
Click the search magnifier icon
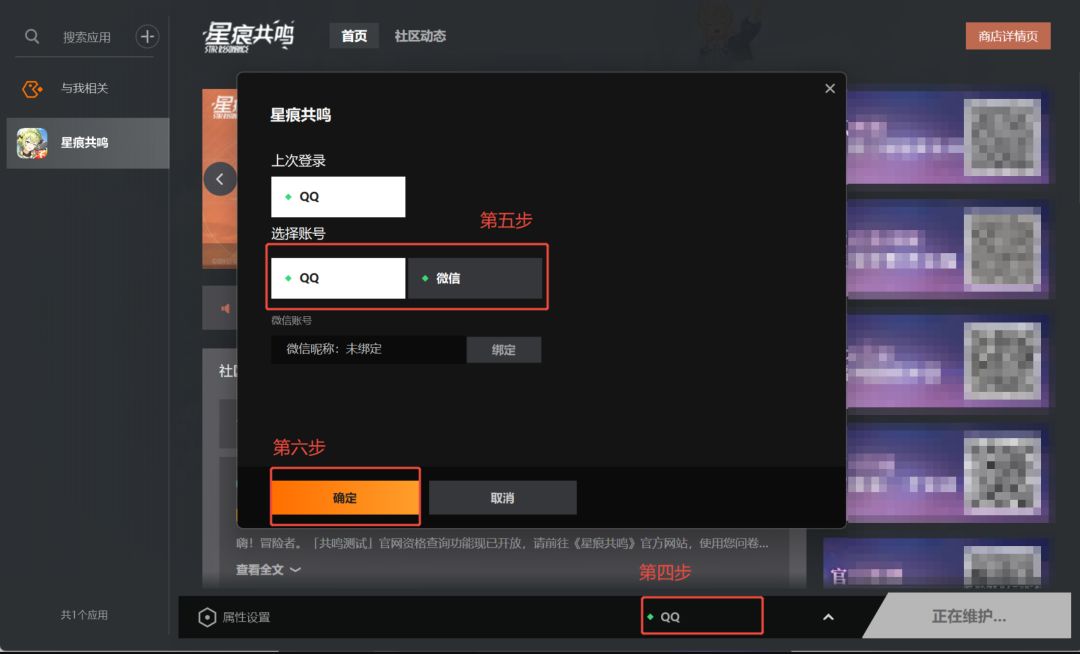tap(32, 36)
